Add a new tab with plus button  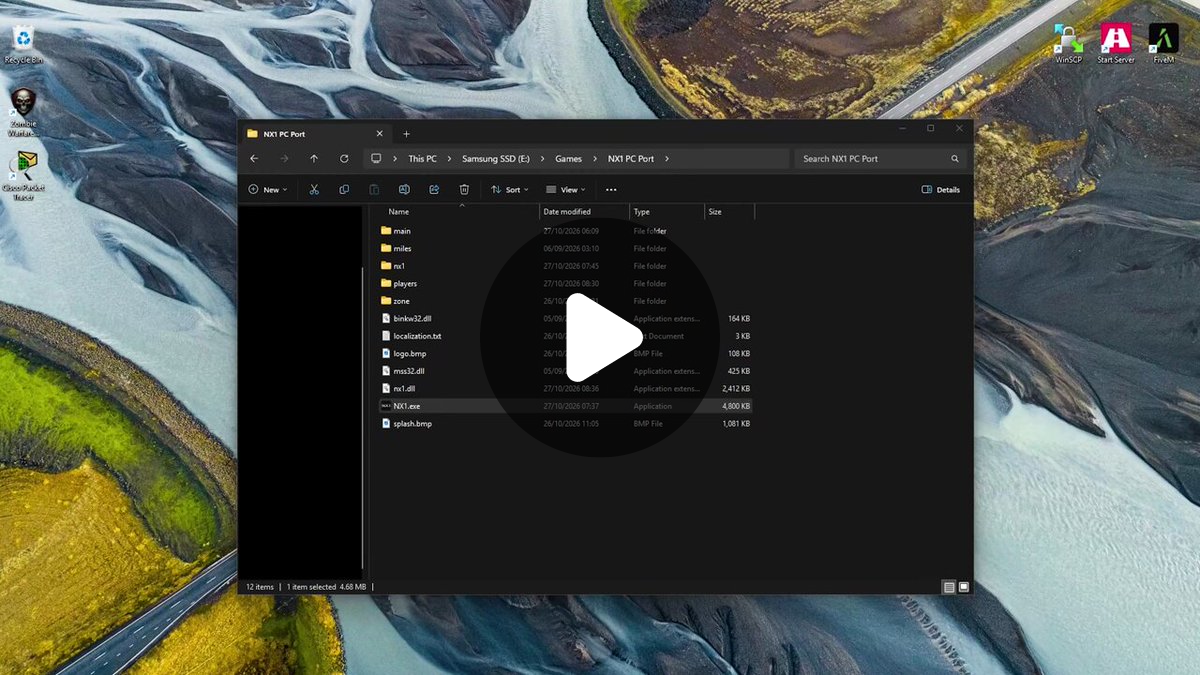coord(406,134)
